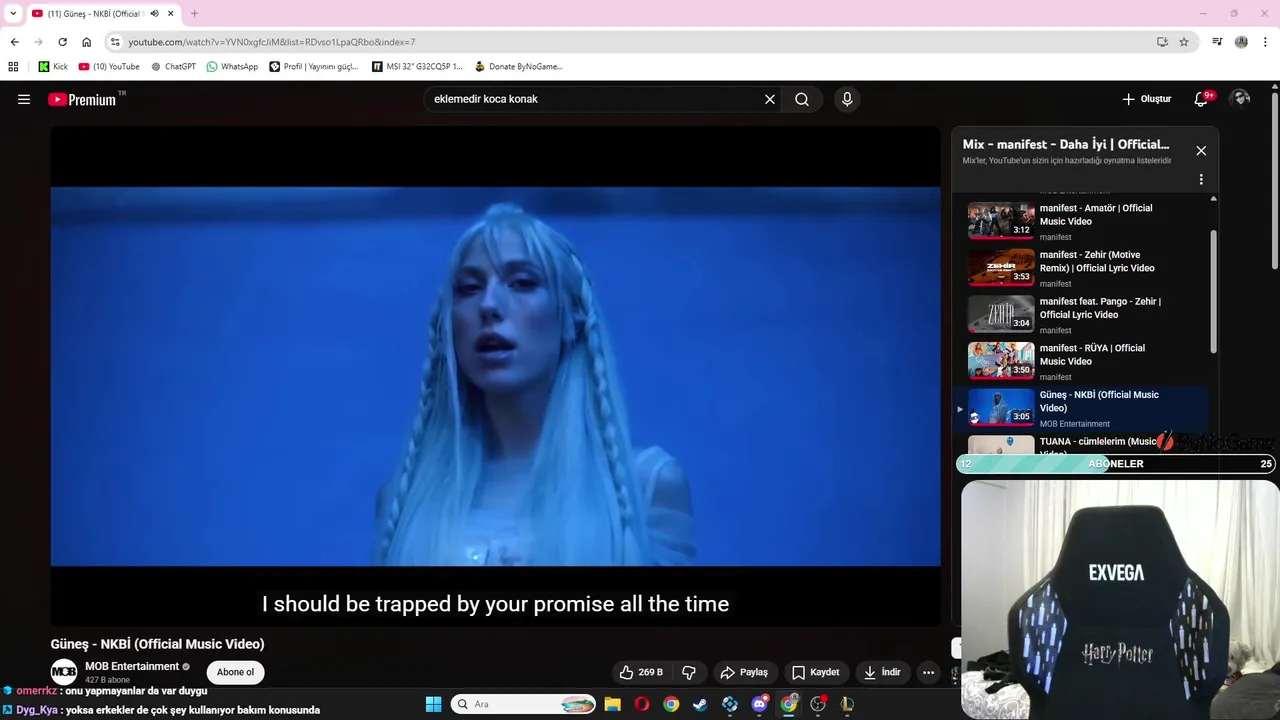Viewport: 1280px width, 720px height.
Task: Open the browser home page
Action: pyautogui.click(x=86, y=42)
